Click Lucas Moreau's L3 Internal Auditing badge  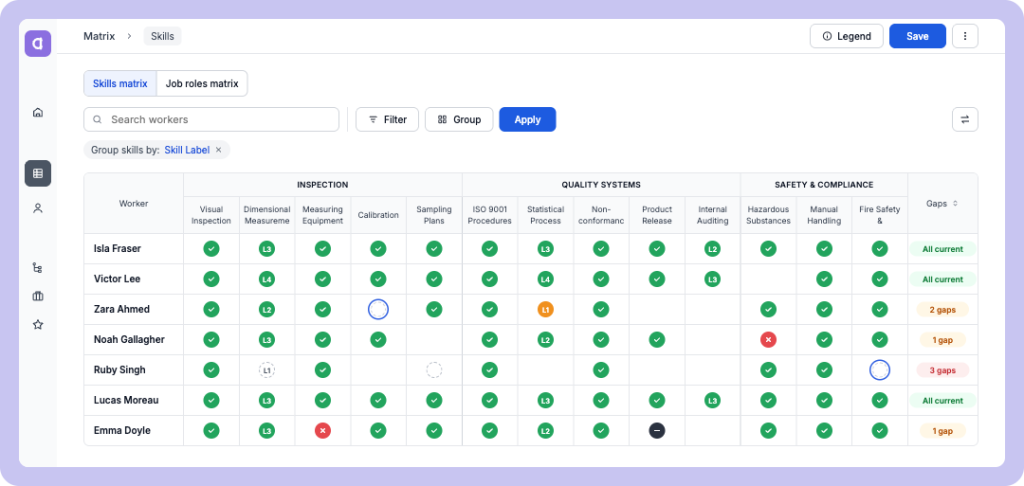(x=712, y=400)
